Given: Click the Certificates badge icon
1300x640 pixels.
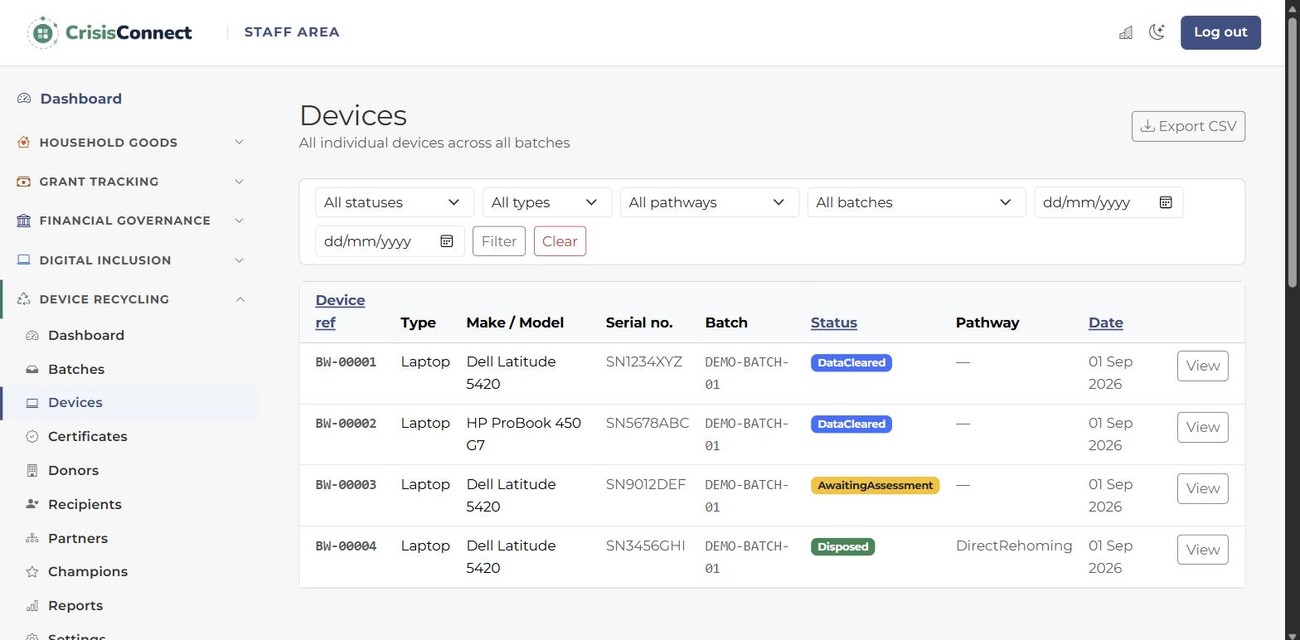Looking at the screenshot, I should click(32, 437).
